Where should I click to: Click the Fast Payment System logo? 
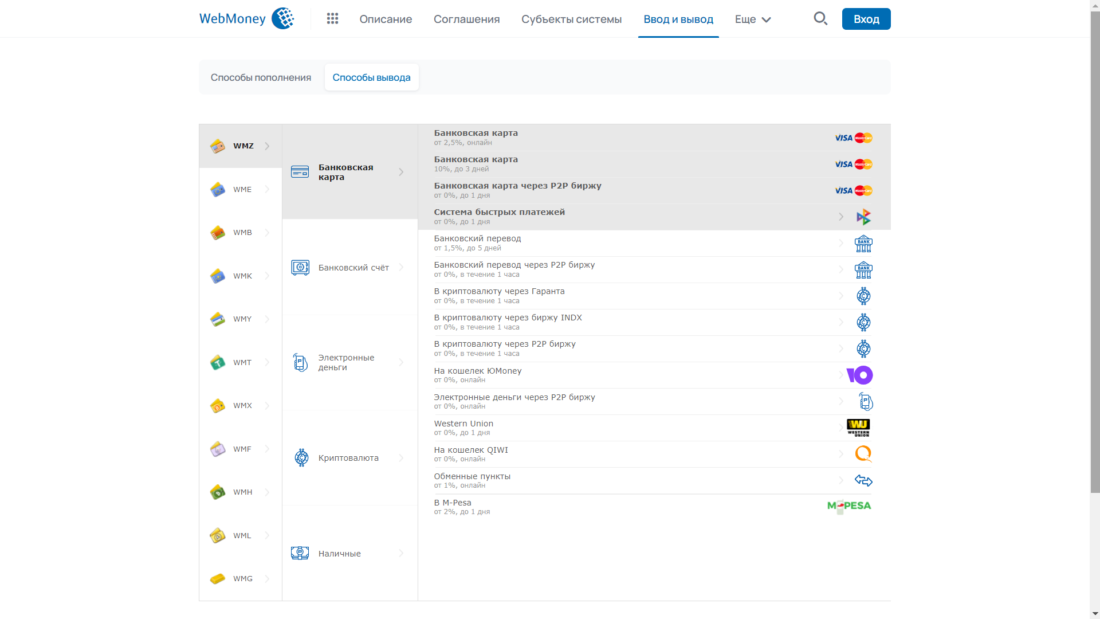coord(863,217)
